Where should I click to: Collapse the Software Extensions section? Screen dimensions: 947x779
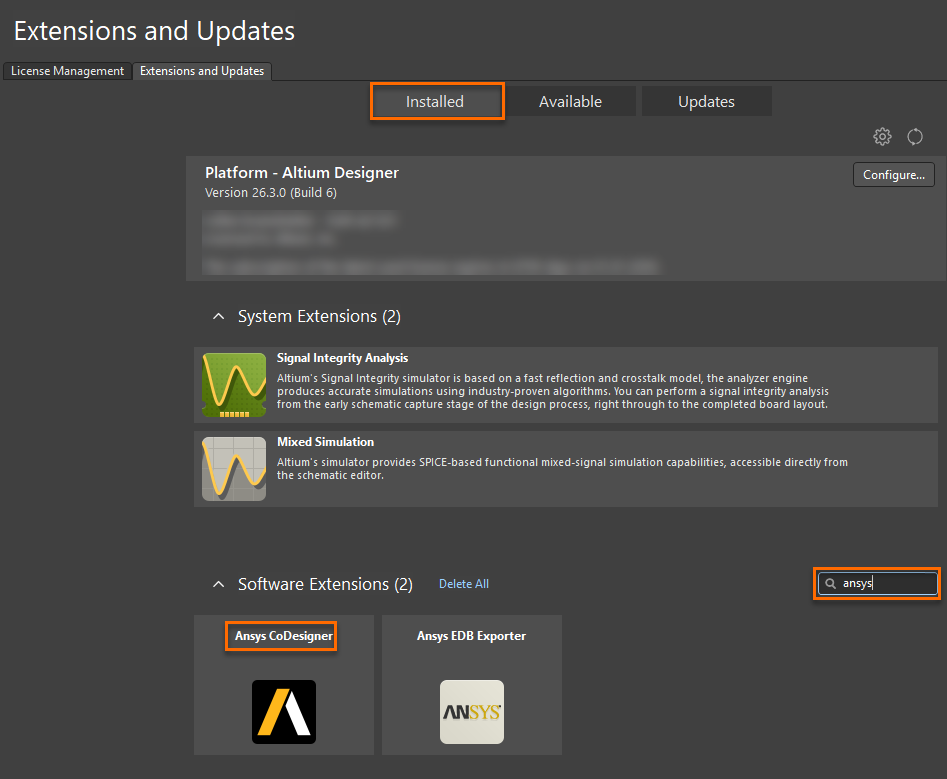click(x=219, y=585)
